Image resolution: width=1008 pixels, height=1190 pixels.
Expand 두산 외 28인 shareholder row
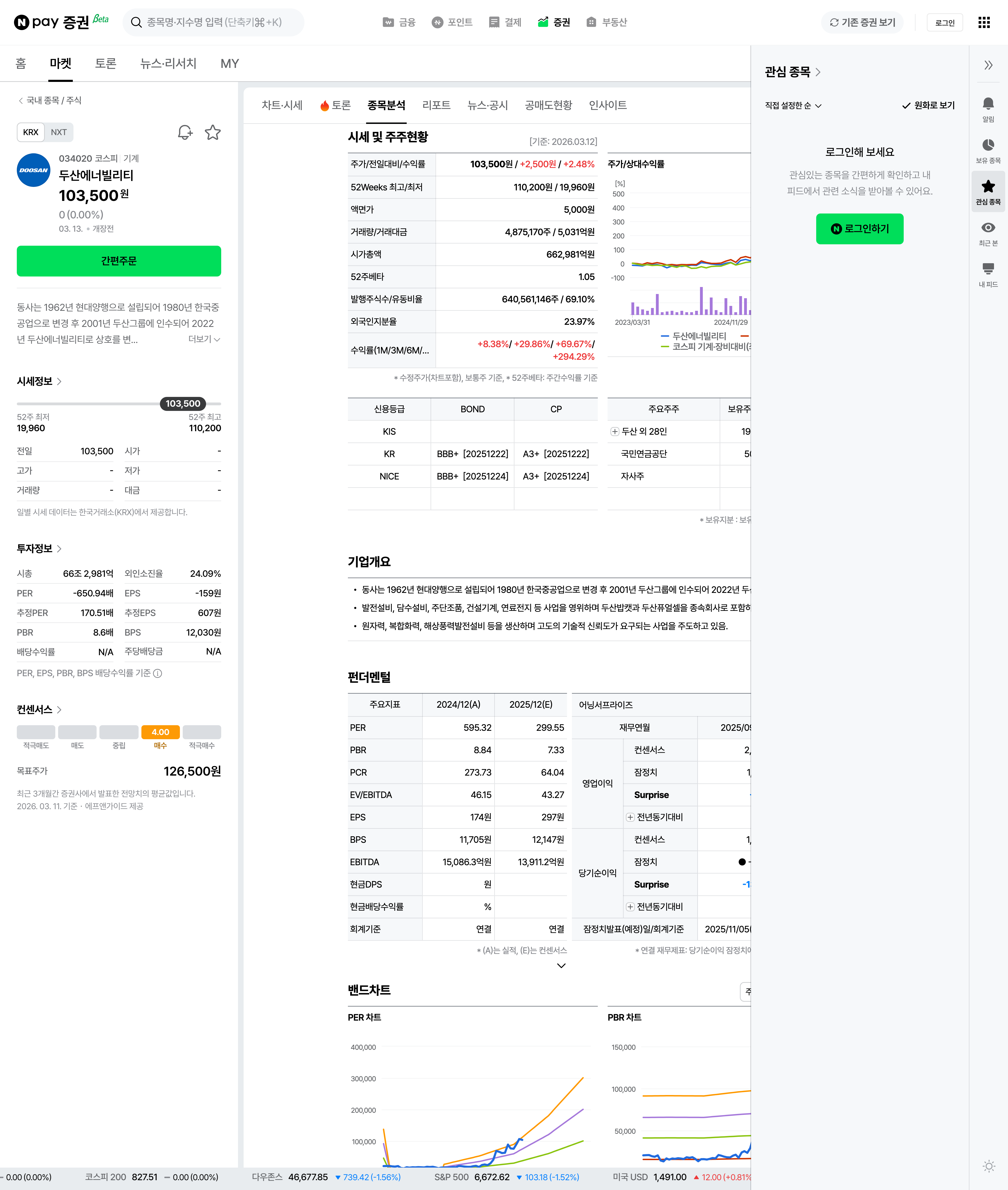pyautogui.click(x=615, y=432)
